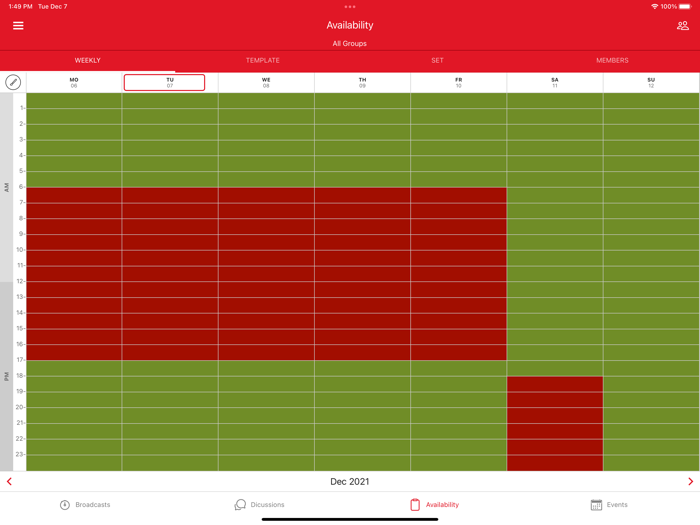This screenshot has height=525, width=700.
Task: Switch to the WEEKLY tab
Action: click(88, 60)
